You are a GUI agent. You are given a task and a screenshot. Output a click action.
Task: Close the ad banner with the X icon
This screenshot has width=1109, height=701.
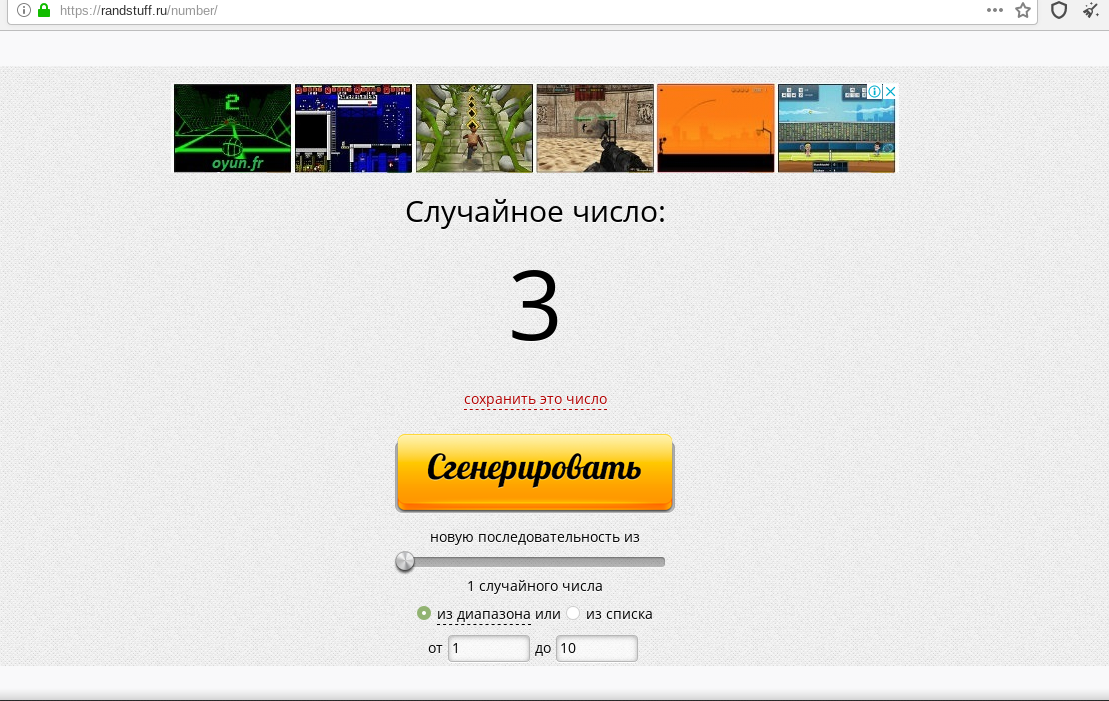point(889,92)
